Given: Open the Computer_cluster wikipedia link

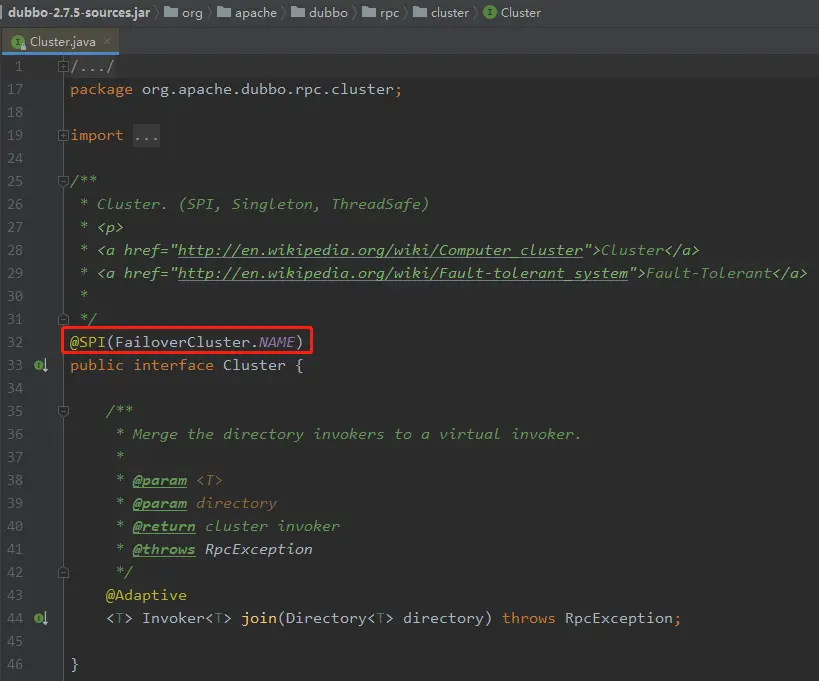Looking at the screenshot, I should [x=380, y=250].
